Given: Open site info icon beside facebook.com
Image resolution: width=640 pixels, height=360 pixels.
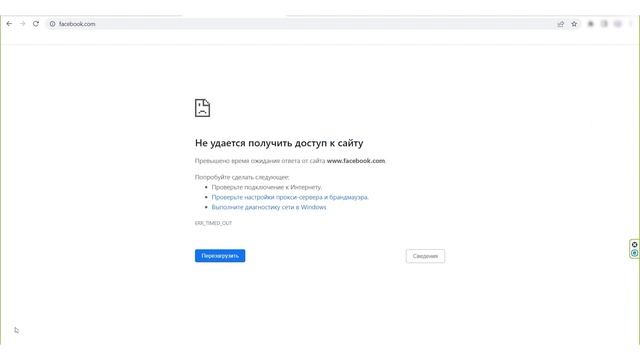Looking at the screenshot, I should click(52, 24).
